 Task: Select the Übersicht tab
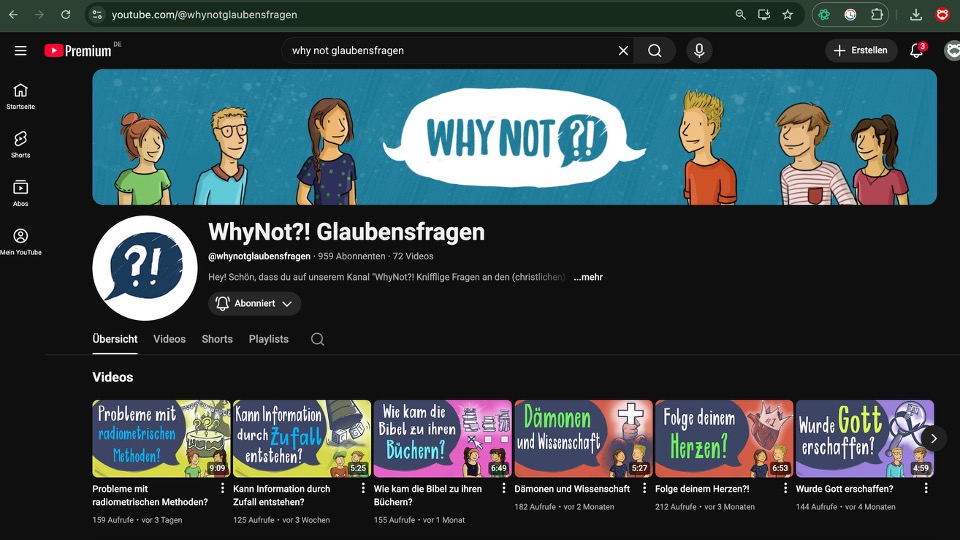(x=114, y=339)
